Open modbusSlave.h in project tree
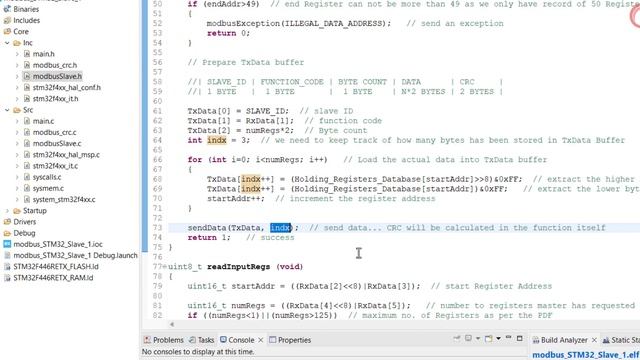This screenshot has width=640, height=360. (x=57, y=76)
